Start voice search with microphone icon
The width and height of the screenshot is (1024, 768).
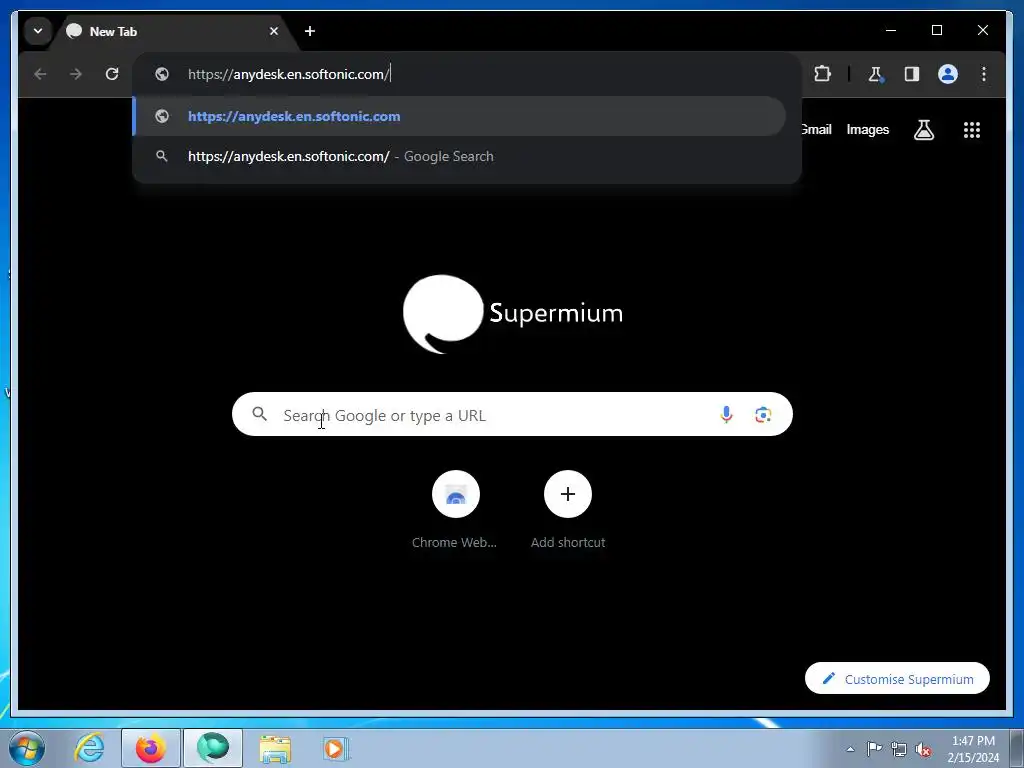726,414
